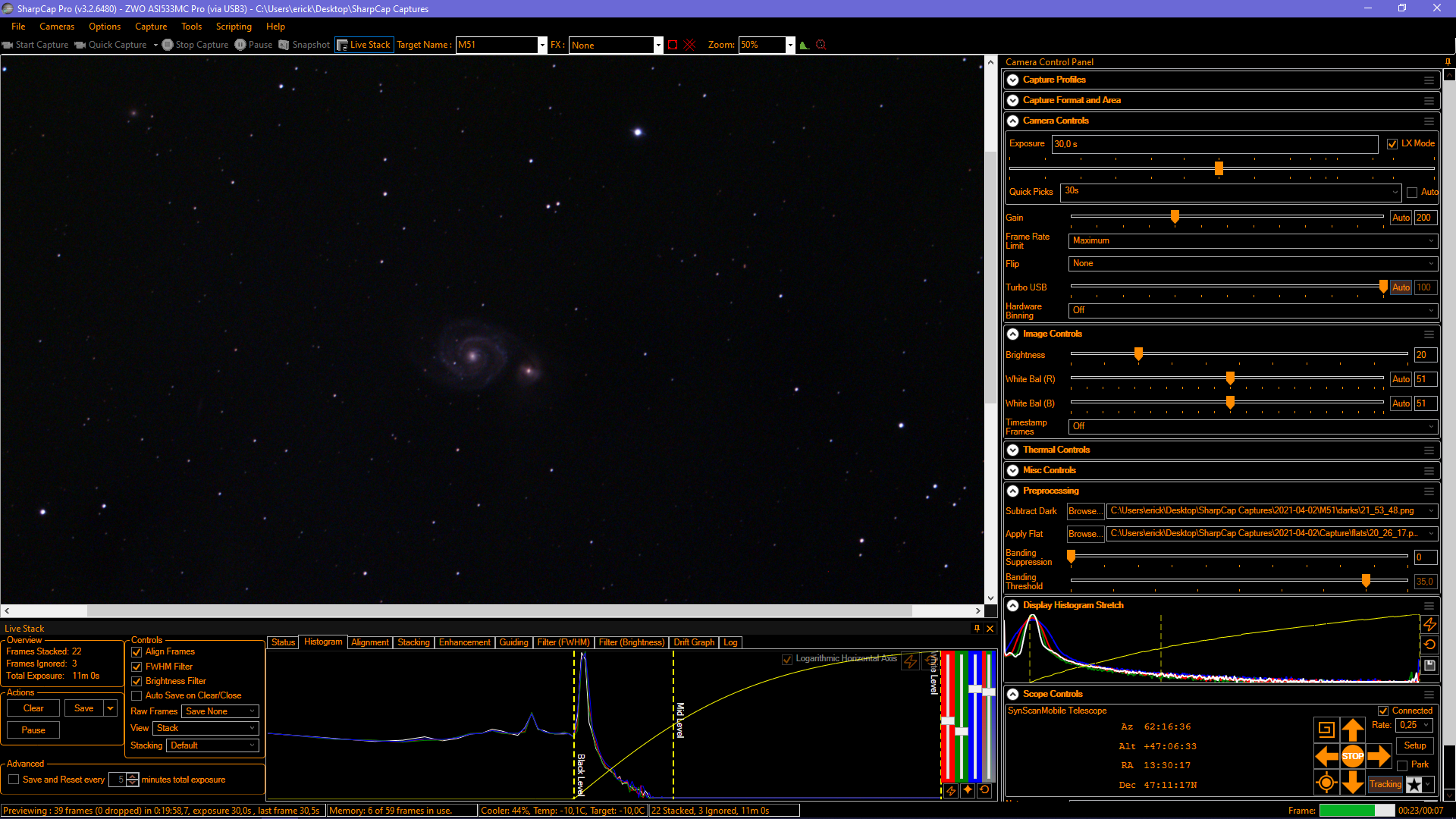
Task: Toggle the Tracking button
Action: click(x=1385, y=785)
